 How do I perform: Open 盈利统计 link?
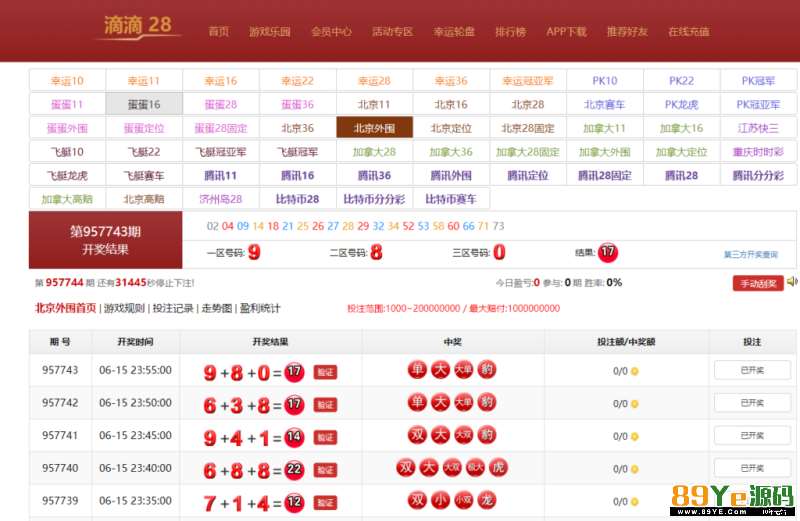pos(260,308)
